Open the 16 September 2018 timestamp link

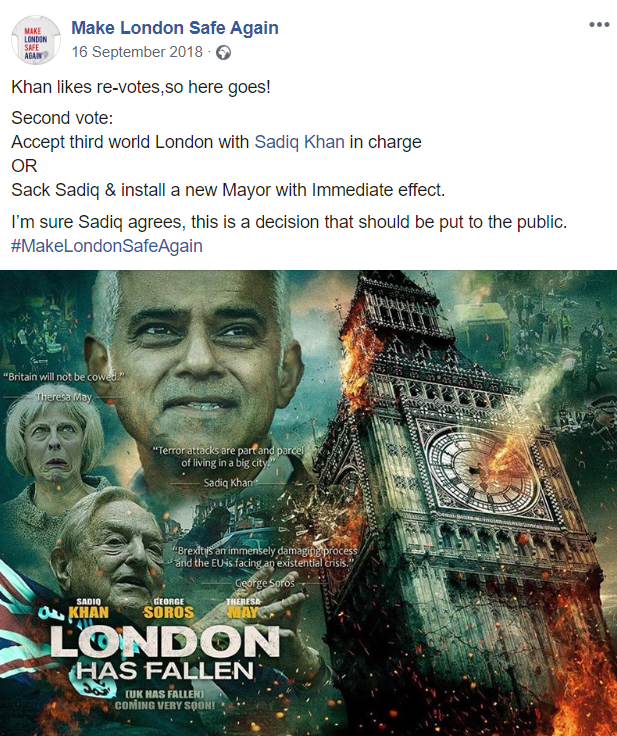click(137, 52)
